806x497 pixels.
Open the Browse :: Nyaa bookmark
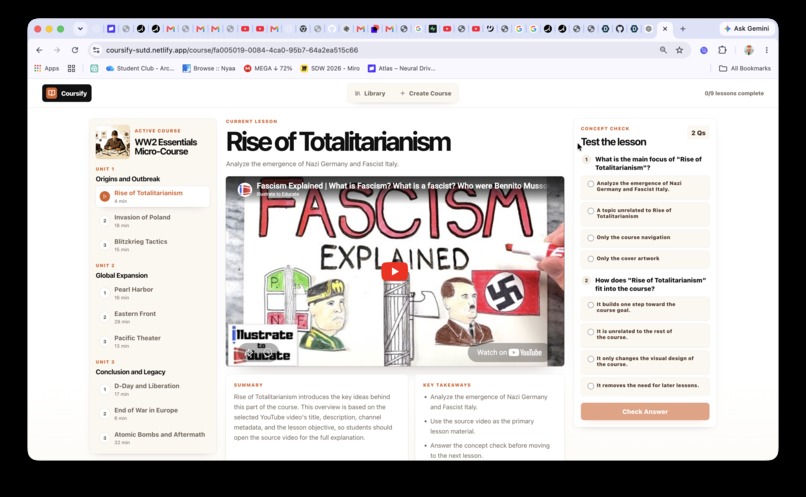click(x=209, y=68)
